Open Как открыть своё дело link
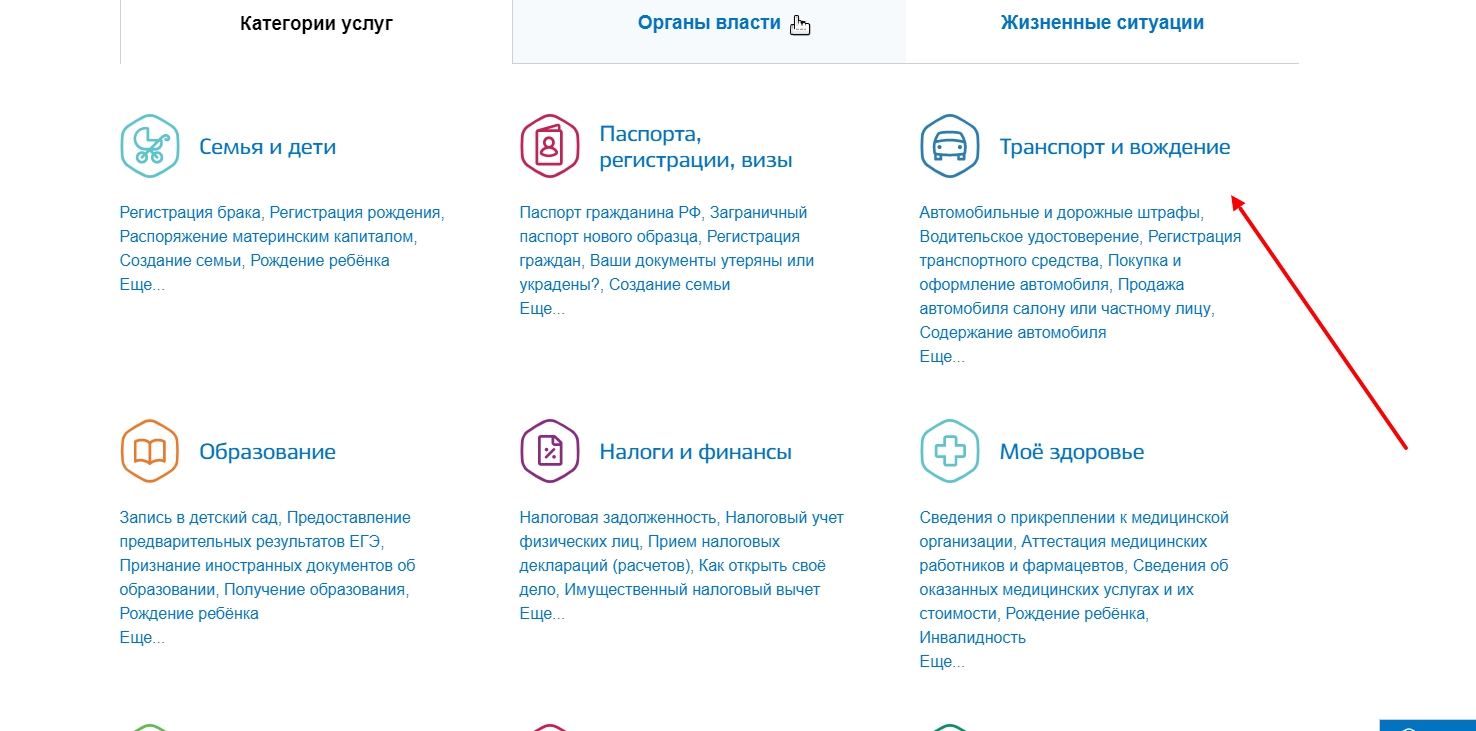This screenshot has height=731, width=1476. click(x=672, y=578)
